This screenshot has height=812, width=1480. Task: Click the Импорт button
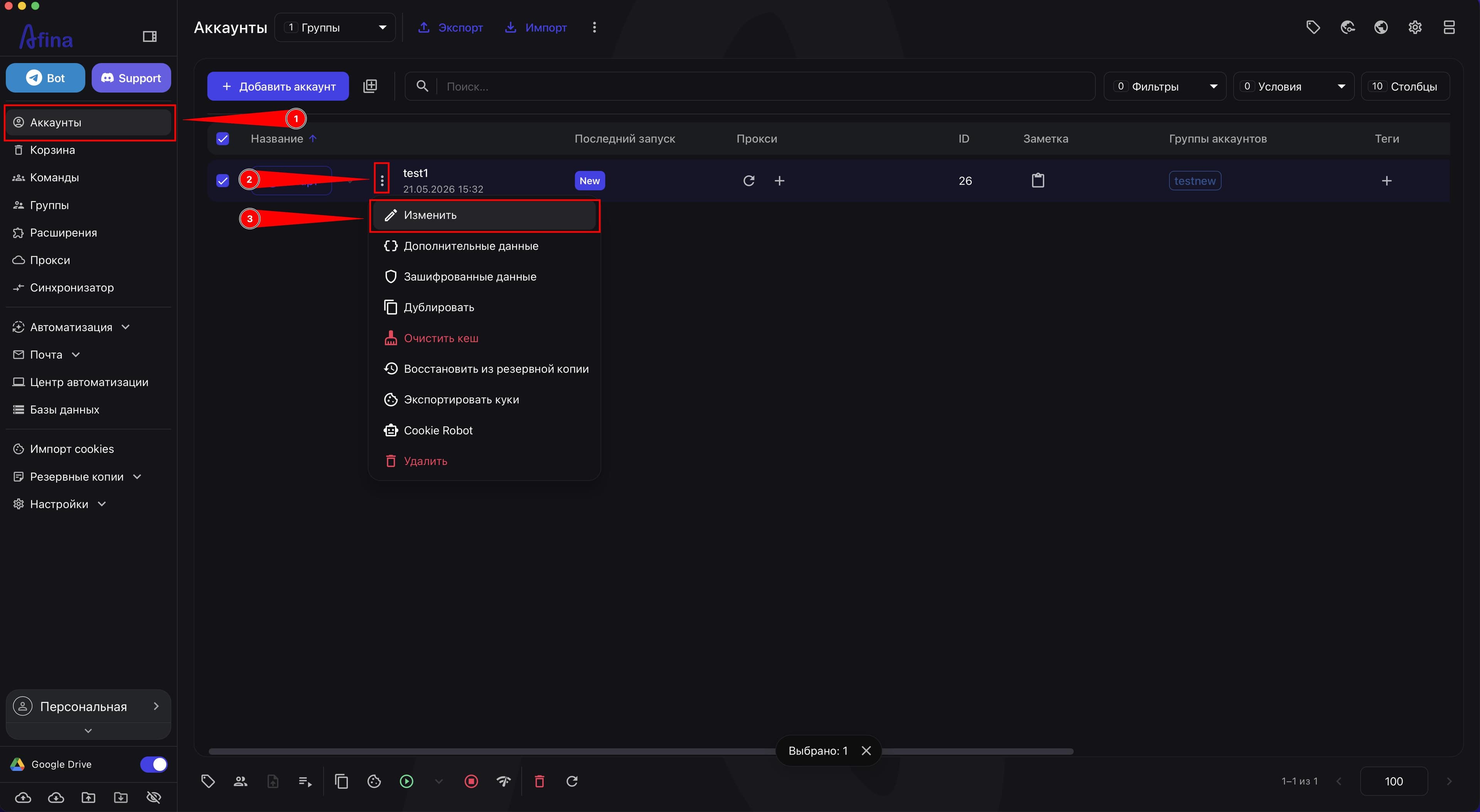click(x=535, y=27)
